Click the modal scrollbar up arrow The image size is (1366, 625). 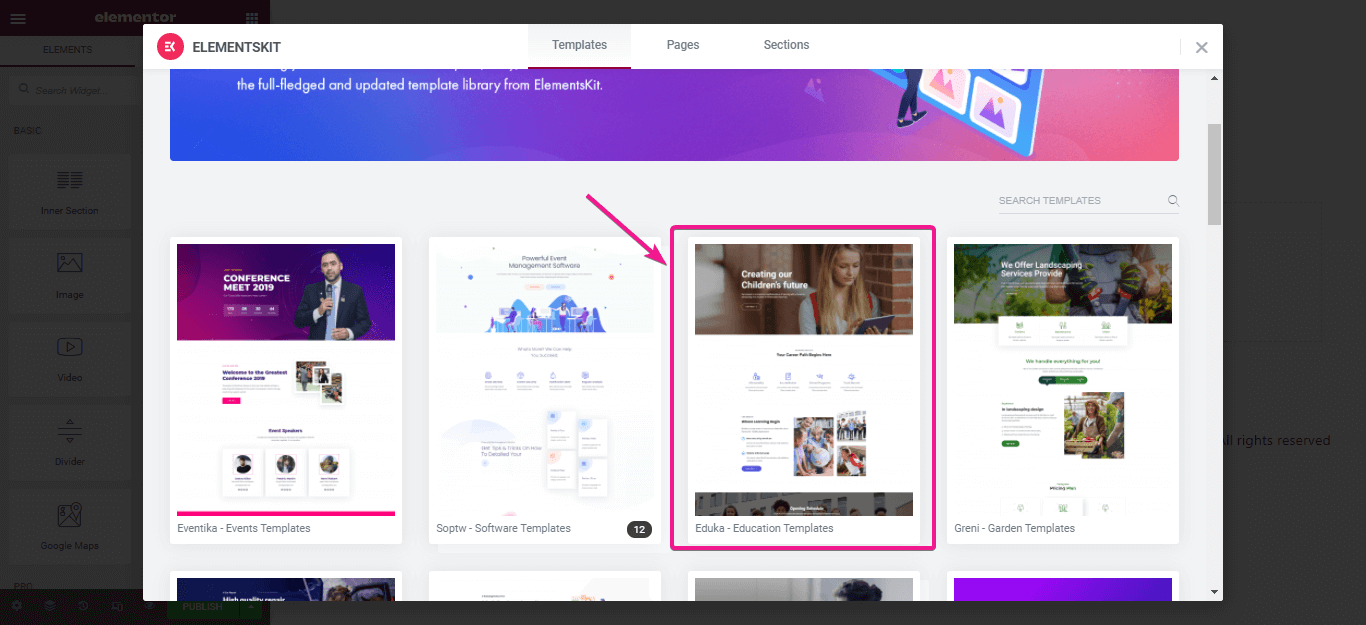tap(1215, 78)
